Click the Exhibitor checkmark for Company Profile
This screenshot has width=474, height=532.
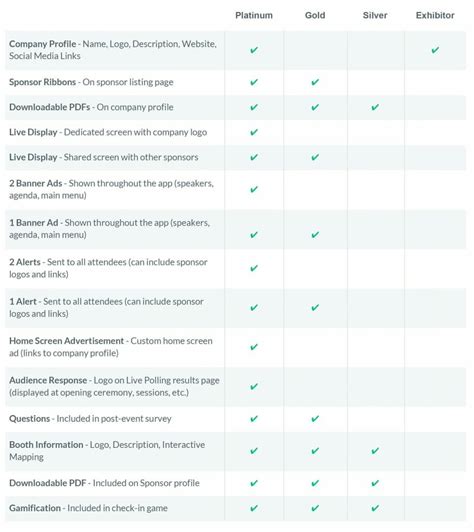click(x=435, y=50)
